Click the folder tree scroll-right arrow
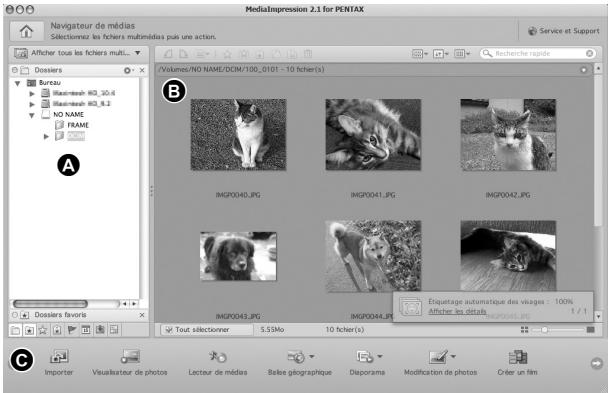Image resolution: width=609 pixels, height=393 pixels. tap(134, 304)
